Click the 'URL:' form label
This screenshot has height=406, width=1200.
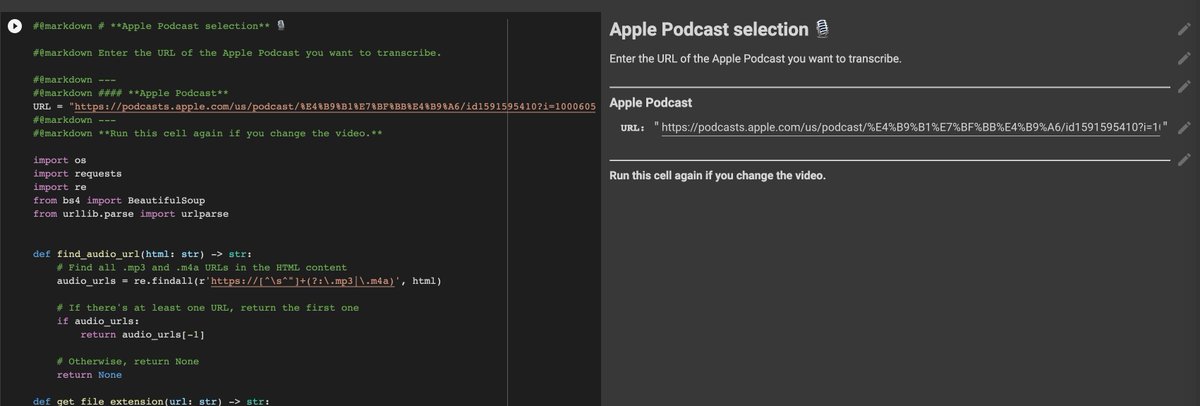coord(632,128)
